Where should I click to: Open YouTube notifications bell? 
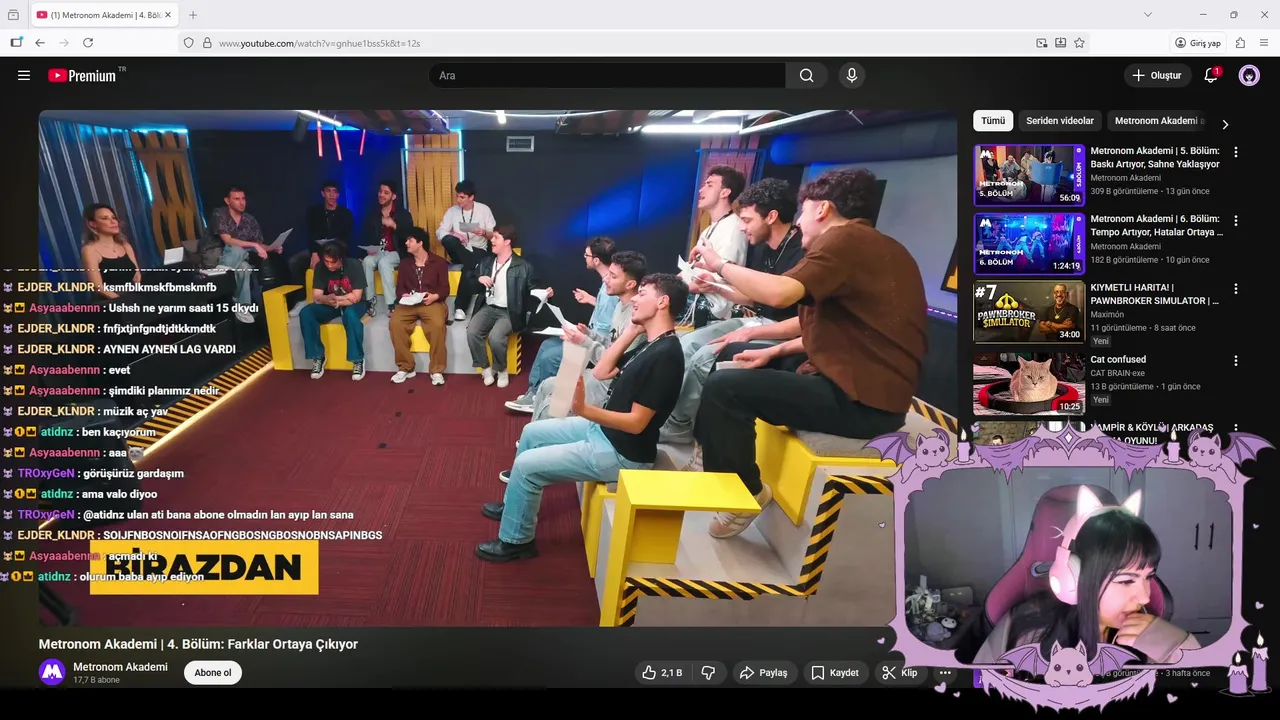point(1210,75)
